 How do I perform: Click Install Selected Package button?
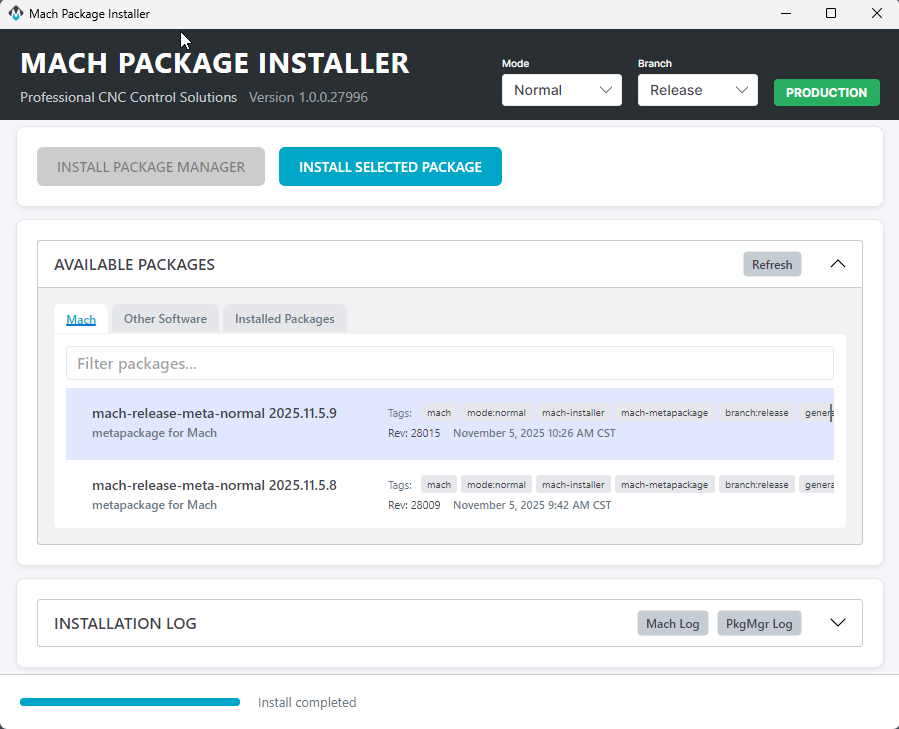tap(390, 167)
